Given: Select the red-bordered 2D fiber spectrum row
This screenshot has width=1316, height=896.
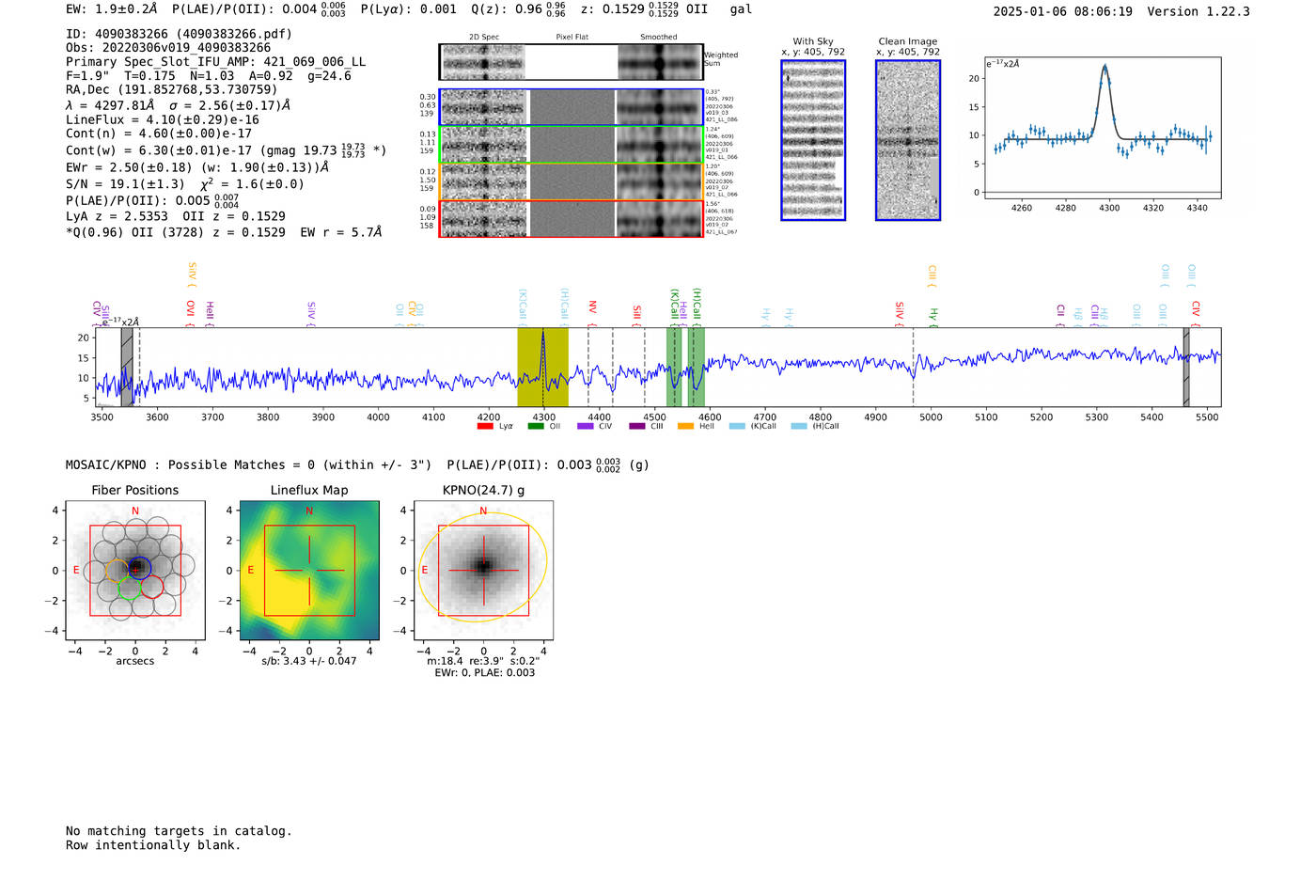Looking at the screenshot, I should 572,219.
